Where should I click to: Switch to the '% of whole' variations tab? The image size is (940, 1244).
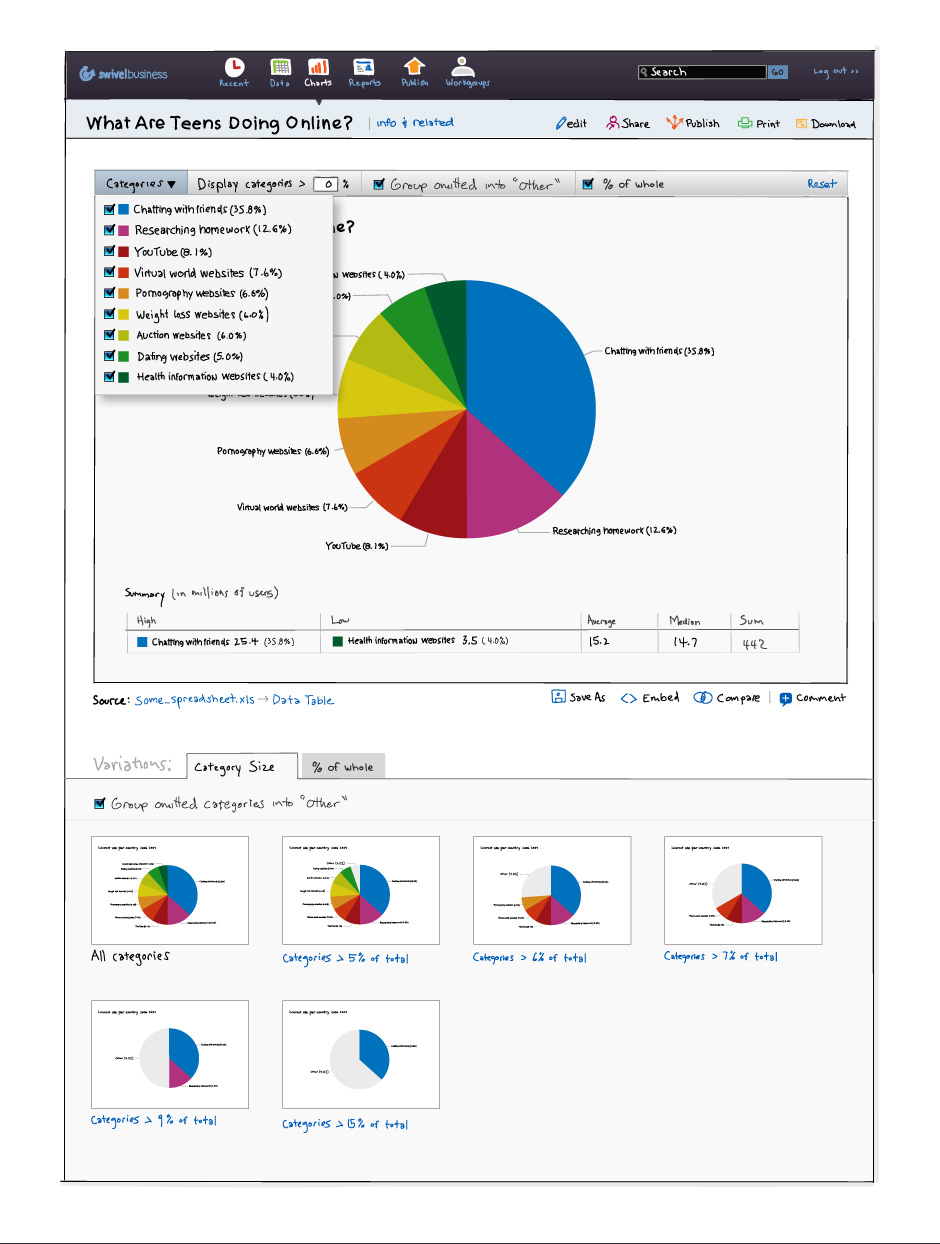(342, 767)
